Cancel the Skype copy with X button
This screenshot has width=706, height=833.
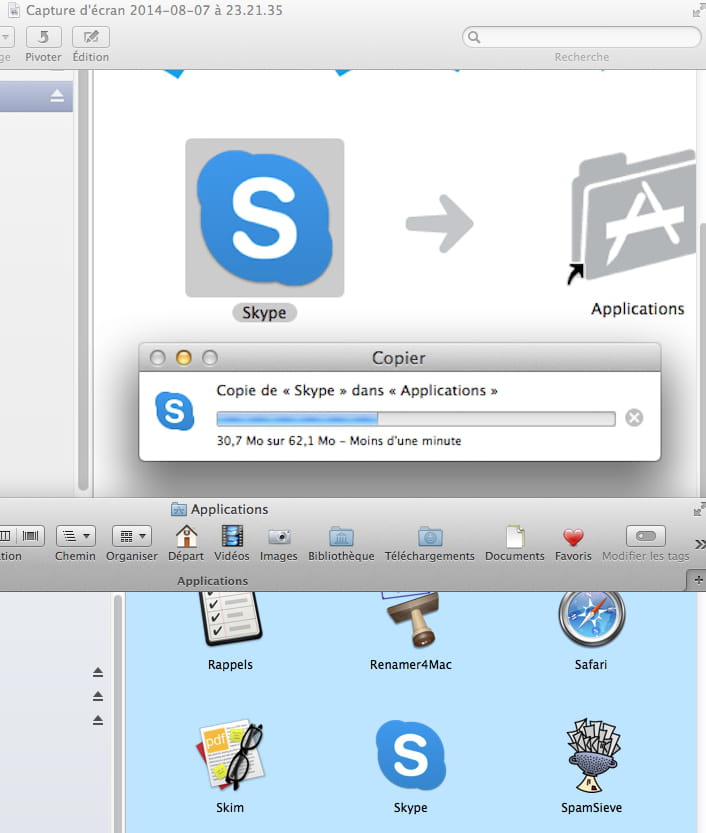[634, 418]
